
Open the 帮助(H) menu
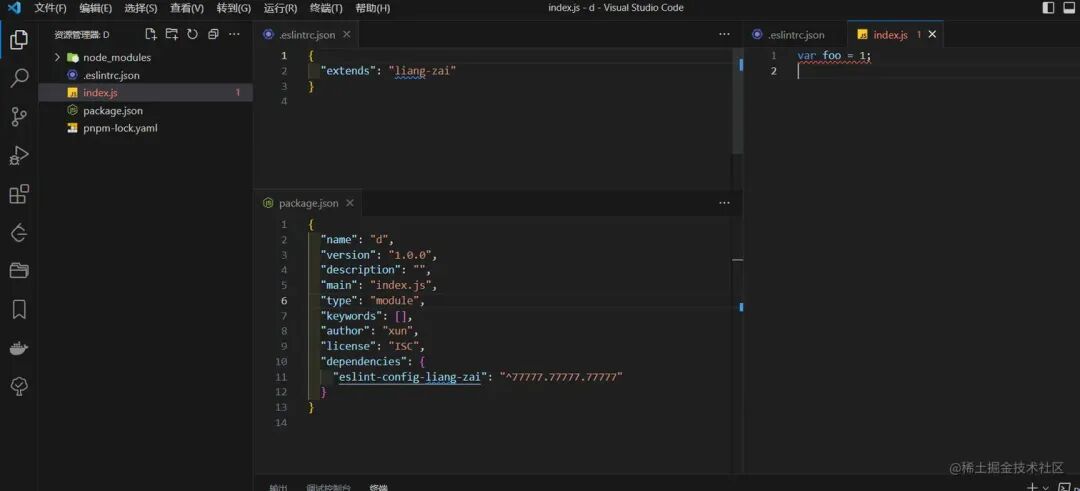pos(373,8)
